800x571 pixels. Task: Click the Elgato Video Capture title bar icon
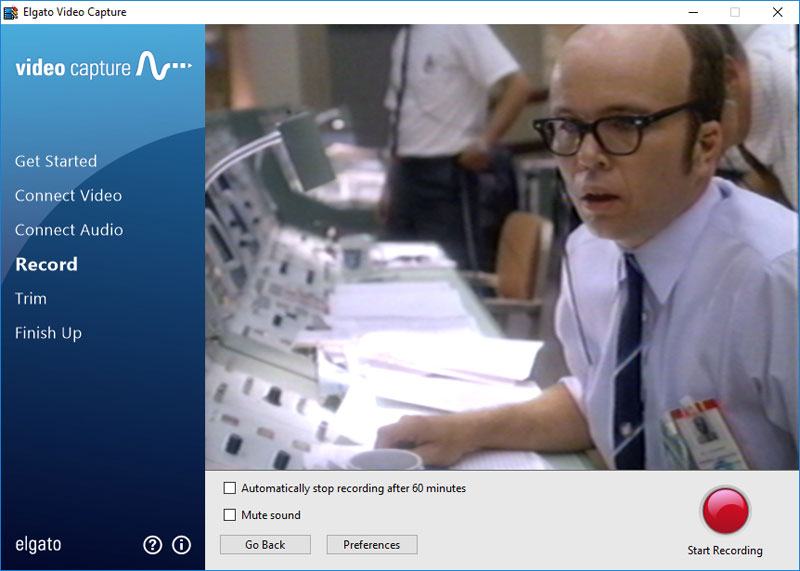[x=11, y=12]
